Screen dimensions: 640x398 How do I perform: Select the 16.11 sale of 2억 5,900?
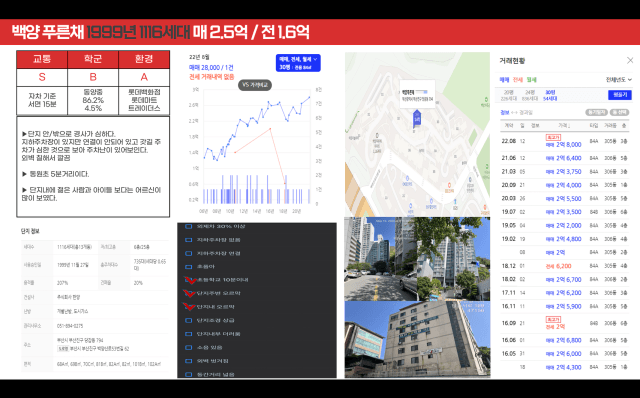(x=564, y=306)
